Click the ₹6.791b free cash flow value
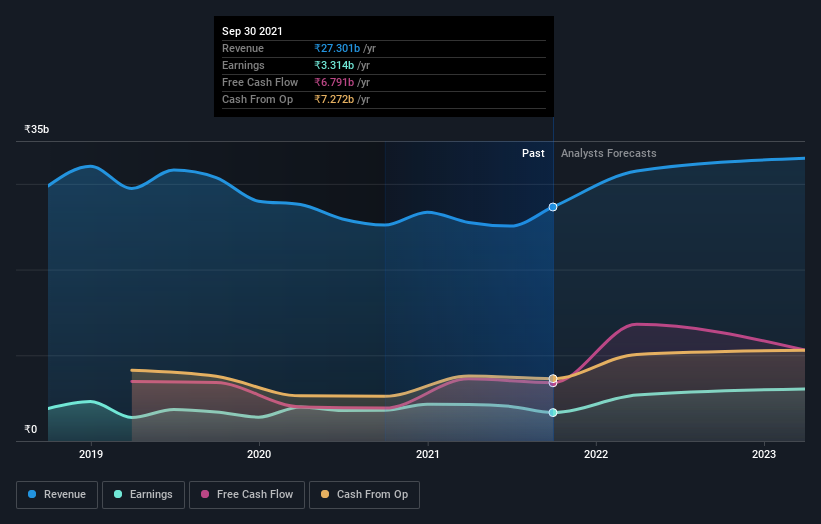 pyautogui.click(x=334, y=82)
